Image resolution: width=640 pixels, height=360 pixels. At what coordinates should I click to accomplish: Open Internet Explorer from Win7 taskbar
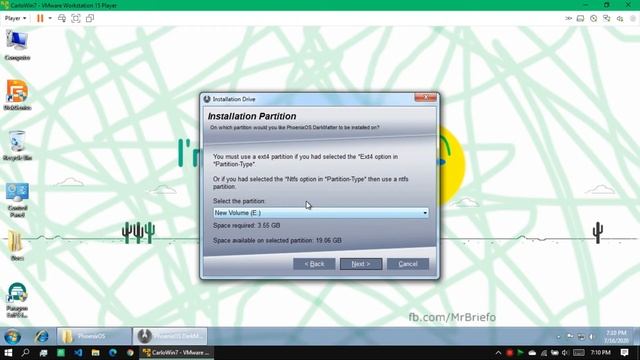coord(41,337)
